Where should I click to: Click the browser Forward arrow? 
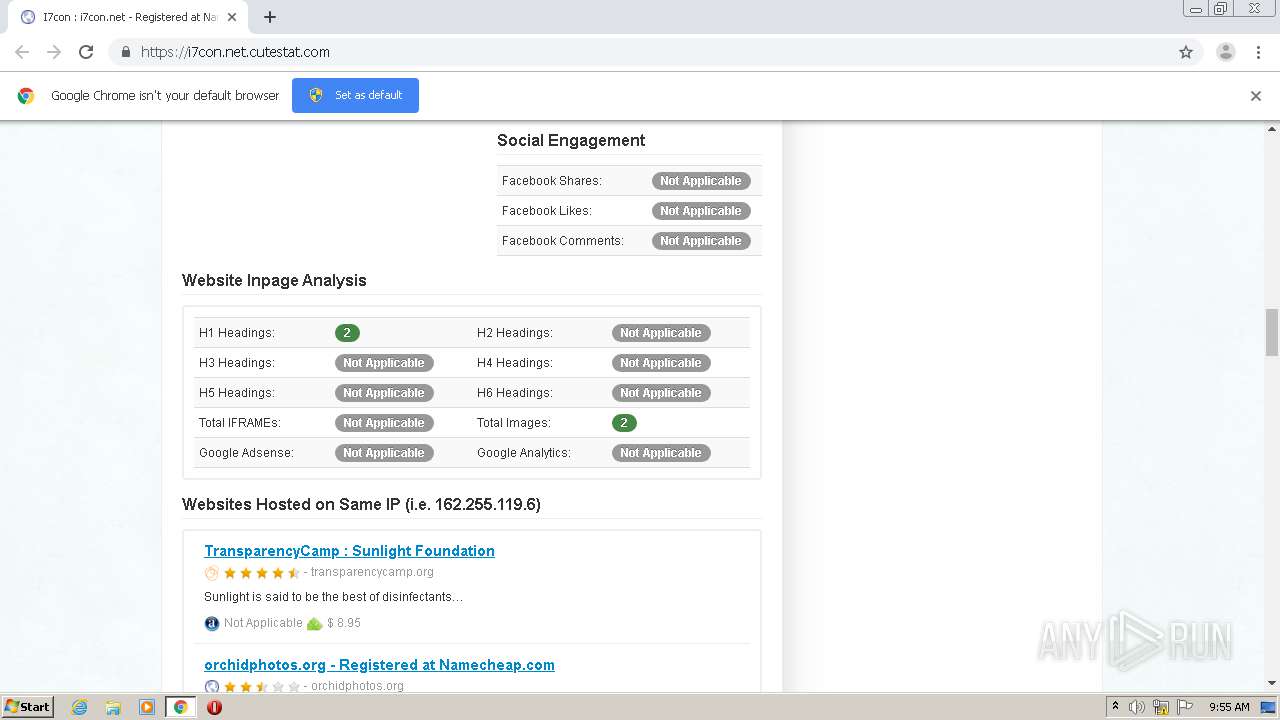click(54, 52)
